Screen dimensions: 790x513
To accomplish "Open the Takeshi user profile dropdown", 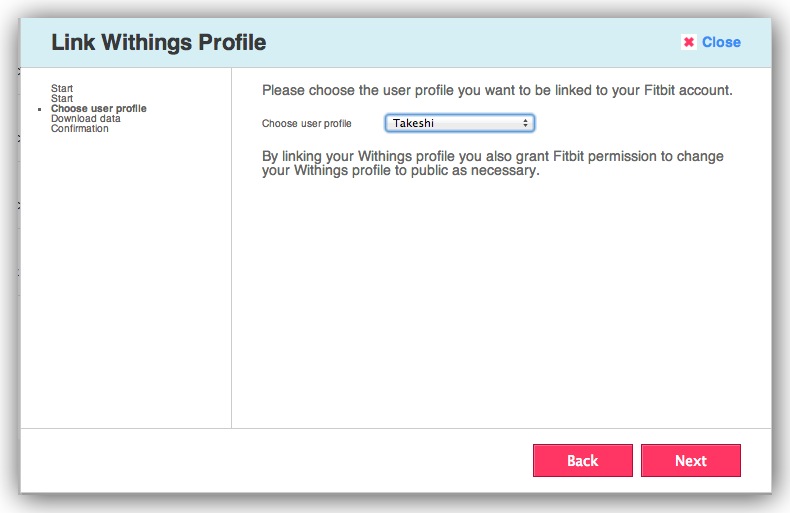I will pos(459,123).
